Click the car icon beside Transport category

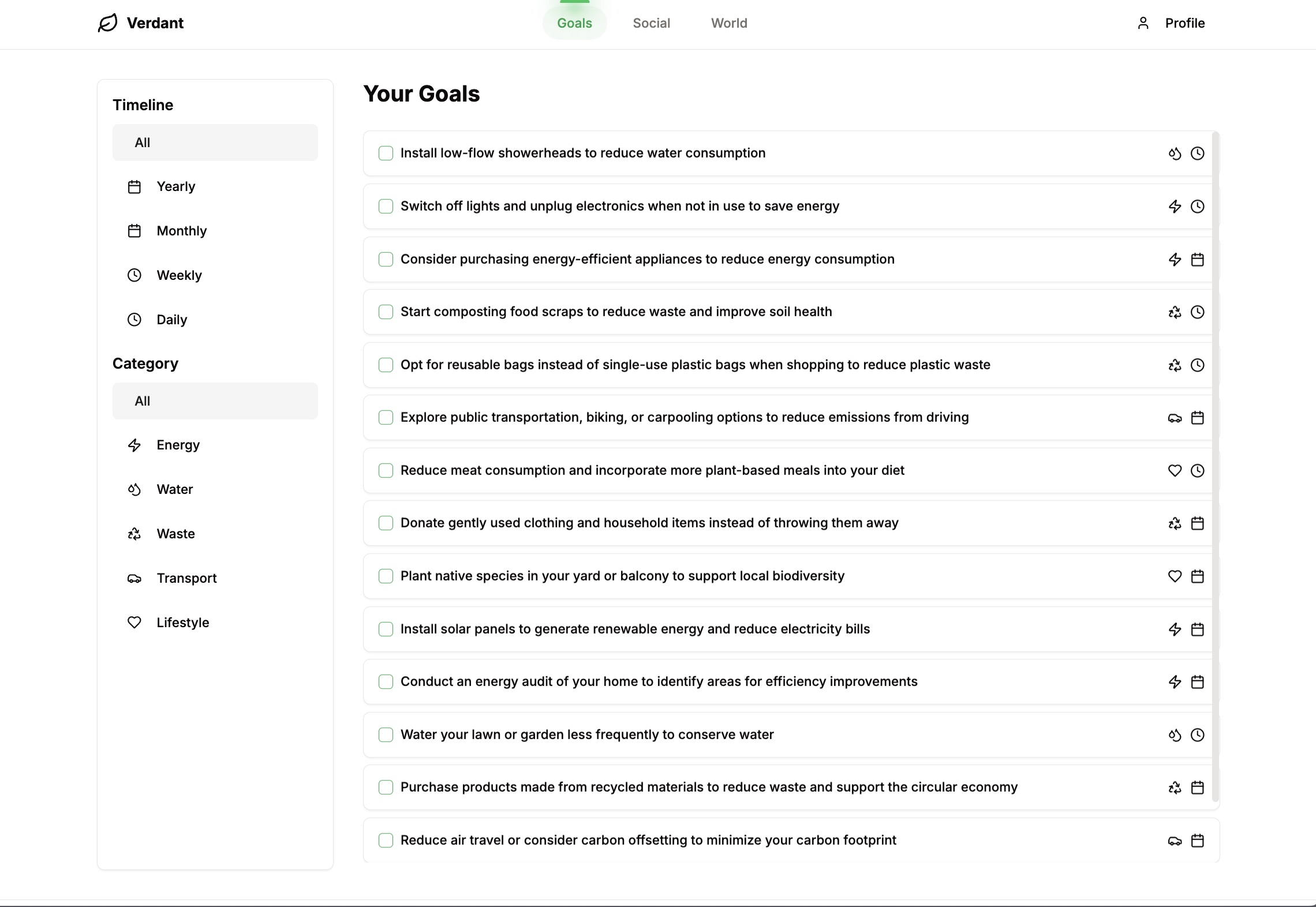pos(134,578)
